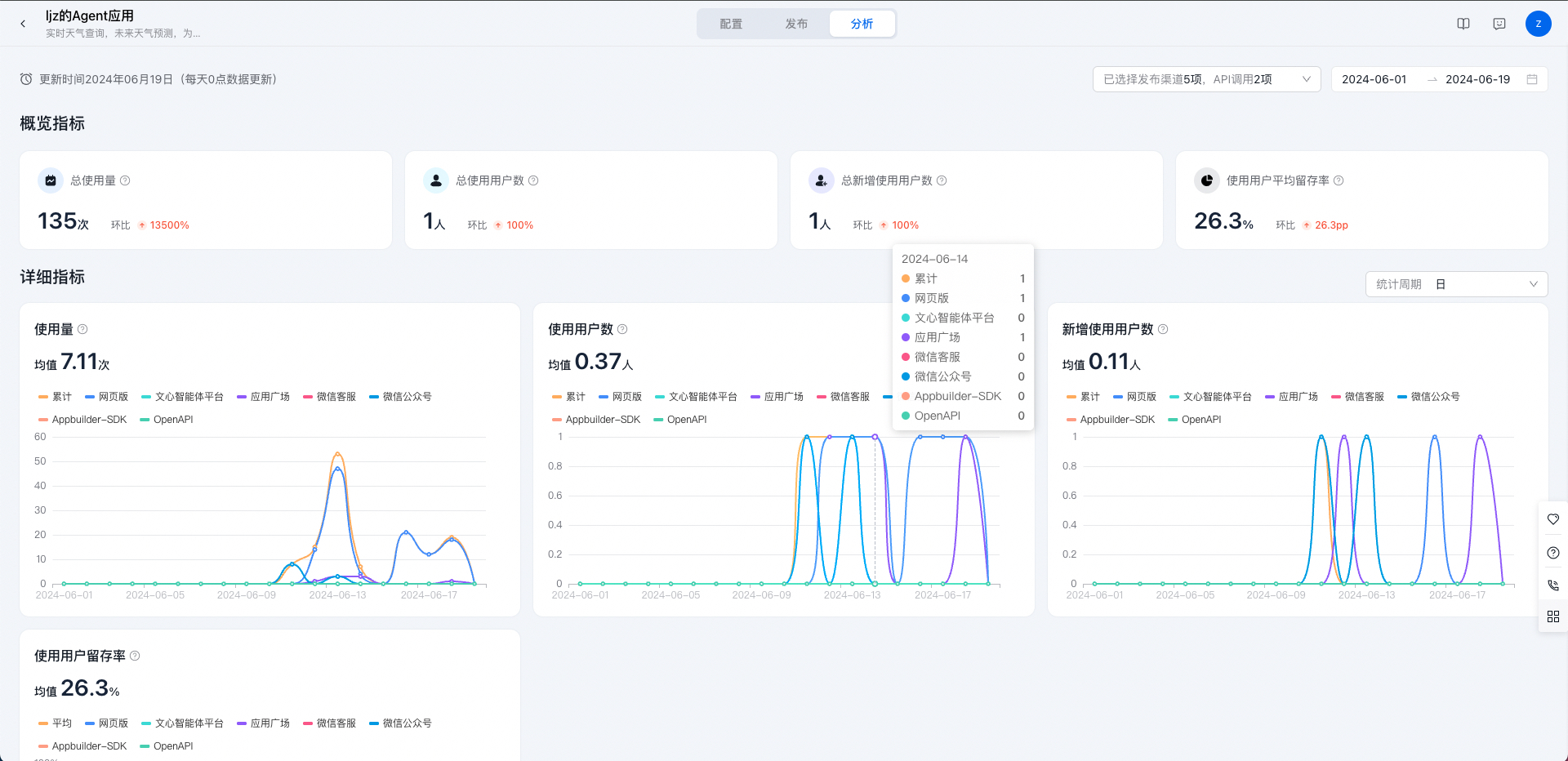Click the 135次 total usage value
This screenshot has width=1568, height=761.
(63, 220)
